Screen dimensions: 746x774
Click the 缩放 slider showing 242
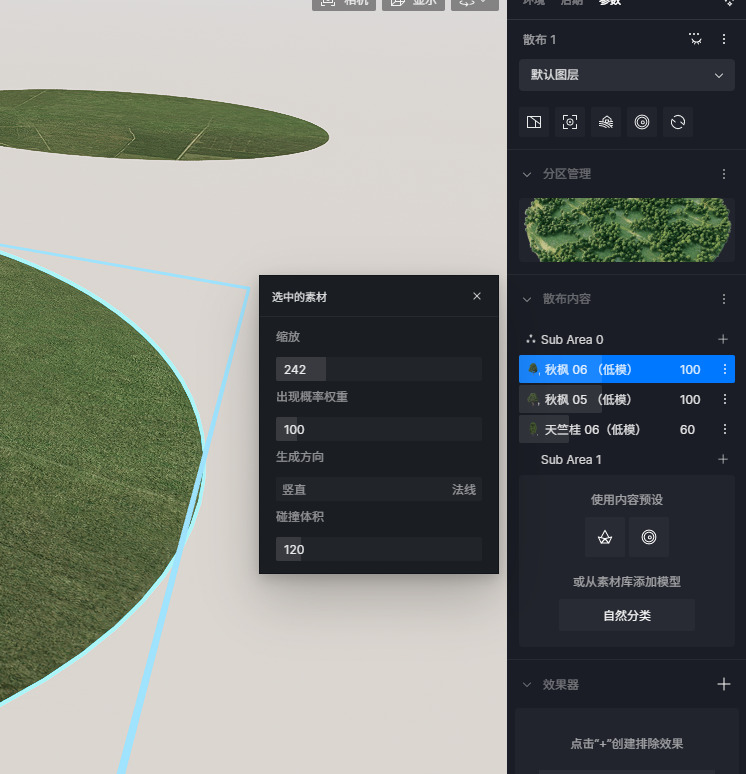[x=378, y=369]
